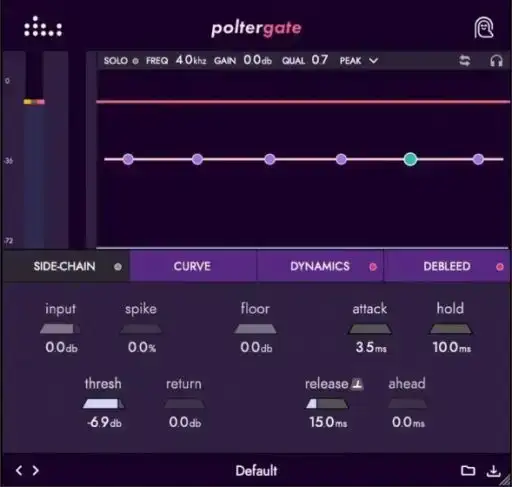
Task: Toggle the DYNAMICS enable dot
Action: coord(373,267)
